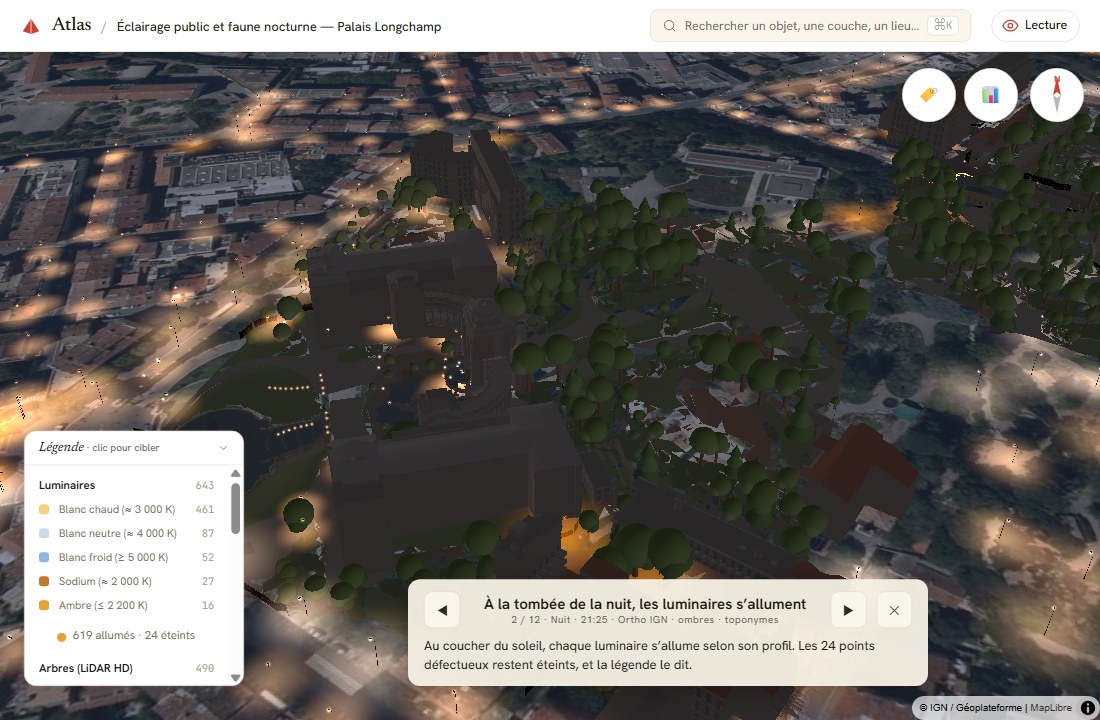Open the attribution info icon
The image size is (1100, 720).
click(1087, 707)
